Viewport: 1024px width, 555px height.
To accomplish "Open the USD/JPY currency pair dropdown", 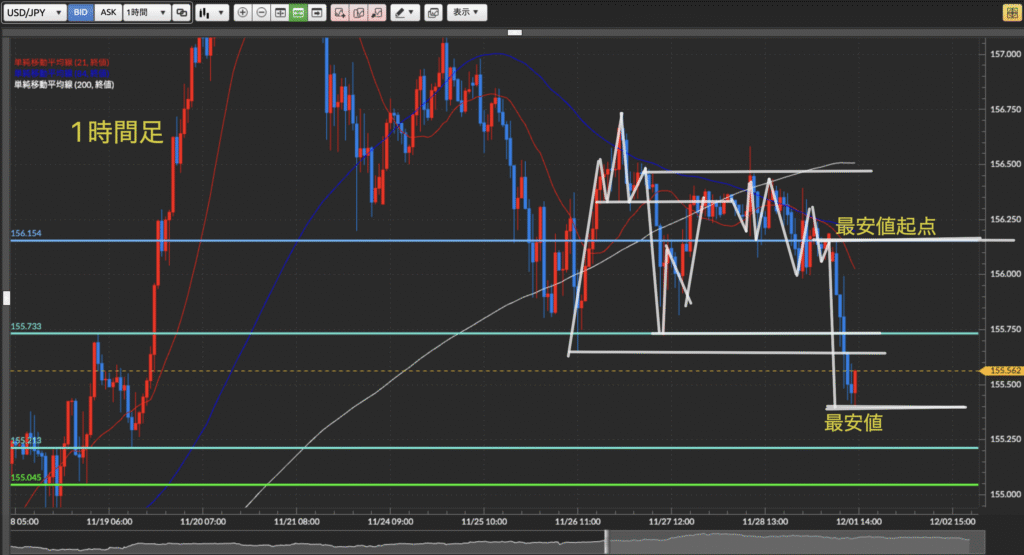I will (33, 13).
